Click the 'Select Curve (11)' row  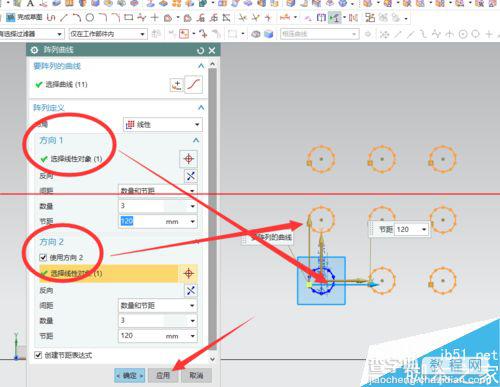tap(101, 85)
